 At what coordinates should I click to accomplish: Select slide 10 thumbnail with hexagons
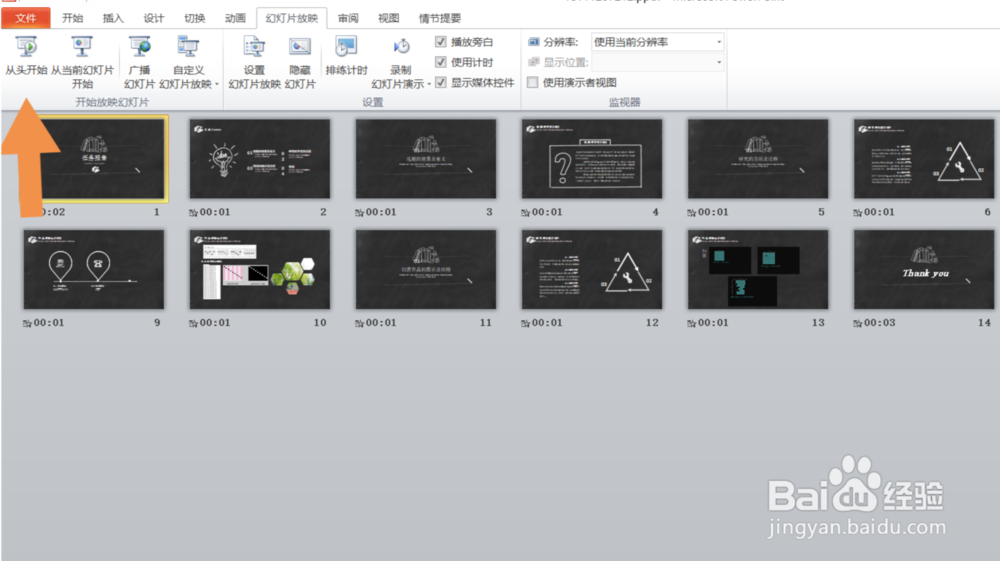260,270
